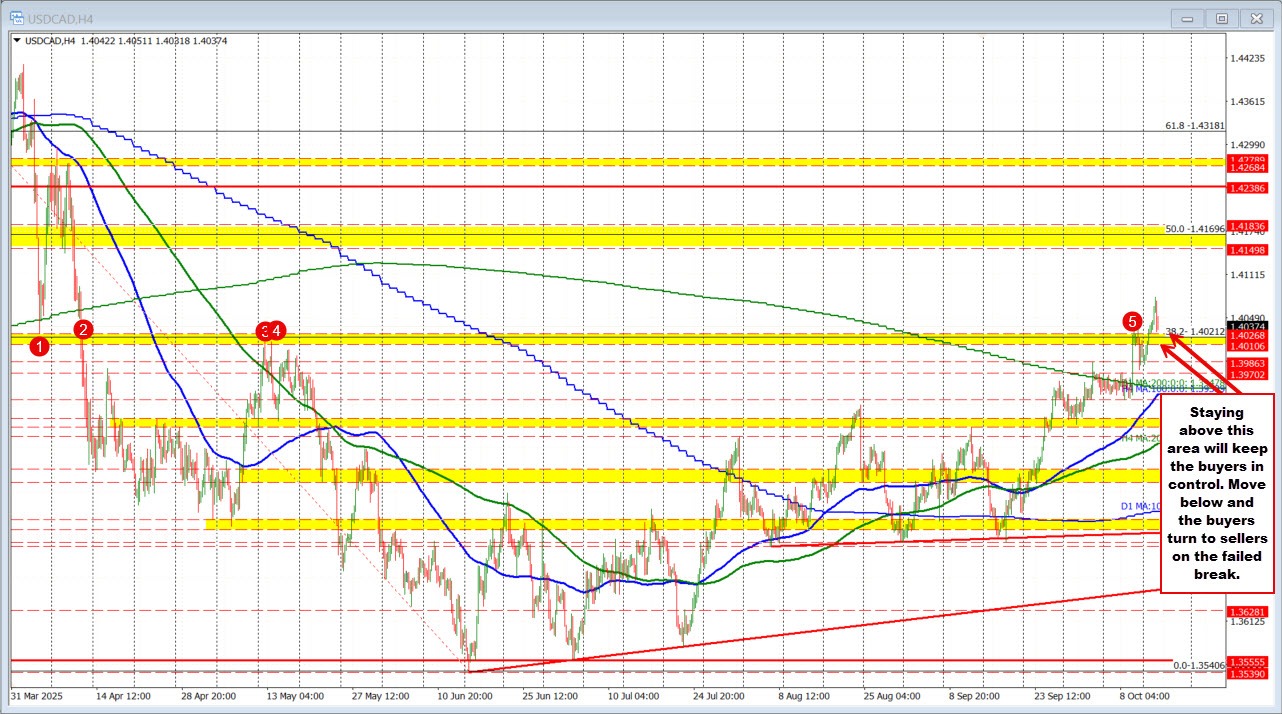Click the chart window icon beside the USDCAD,H4 title
This screenshot has height=714, width=1282.
pos(15,17)
